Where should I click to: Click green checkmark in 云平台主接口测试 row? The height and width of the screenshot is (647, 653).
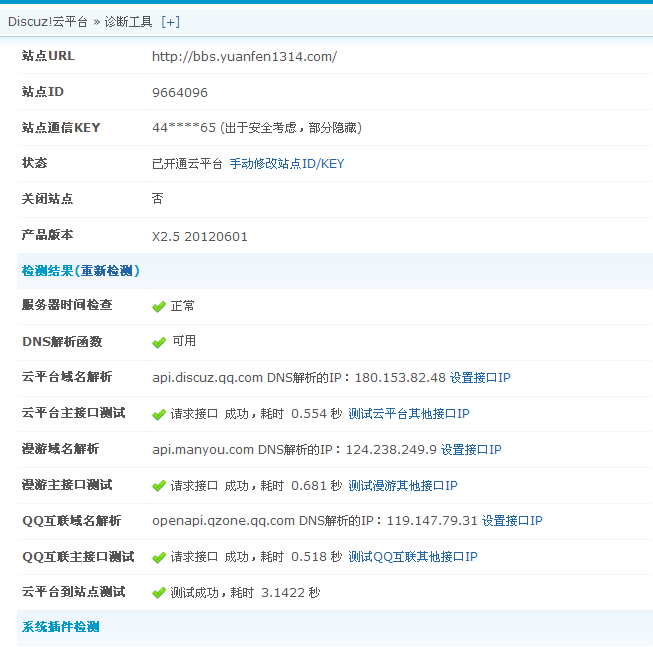click(x=158, y=414)
